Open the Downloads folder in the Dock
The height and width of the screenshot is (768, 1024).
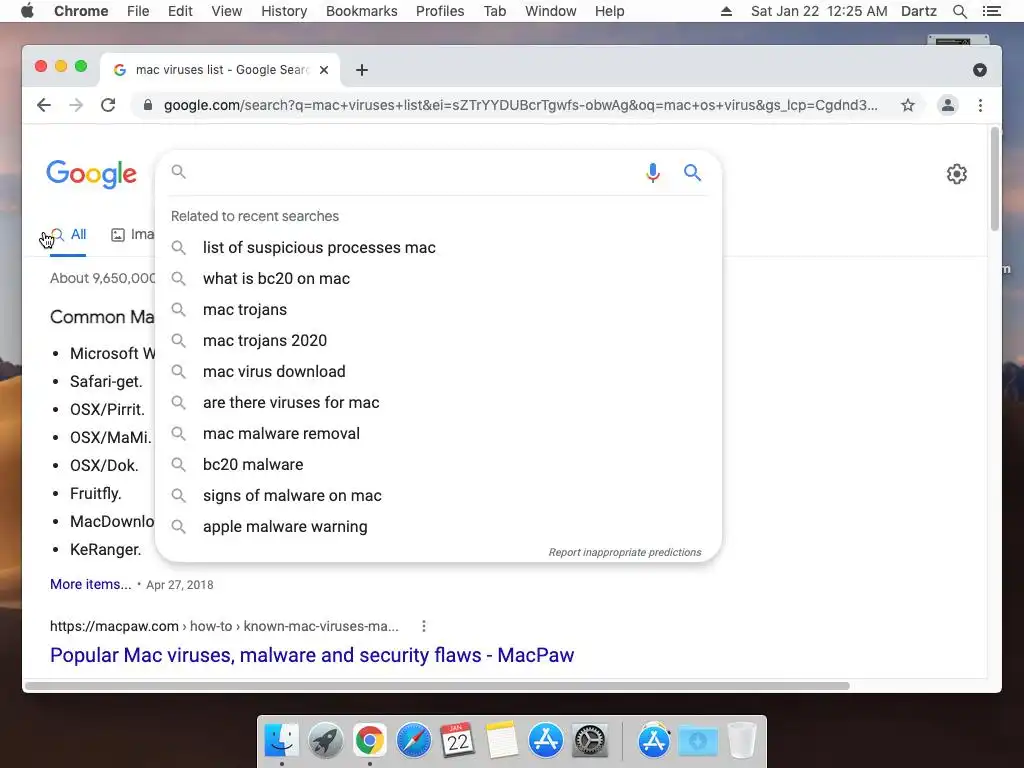point(697,741)
